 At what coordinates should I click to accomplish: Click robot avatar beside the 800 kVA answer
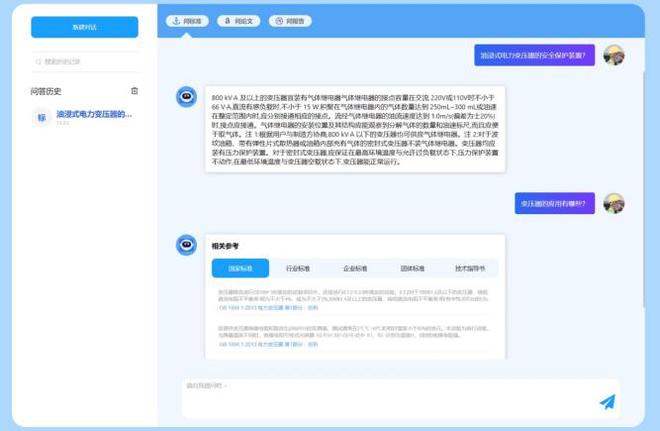pyautogui.click(x=186, y=97)
